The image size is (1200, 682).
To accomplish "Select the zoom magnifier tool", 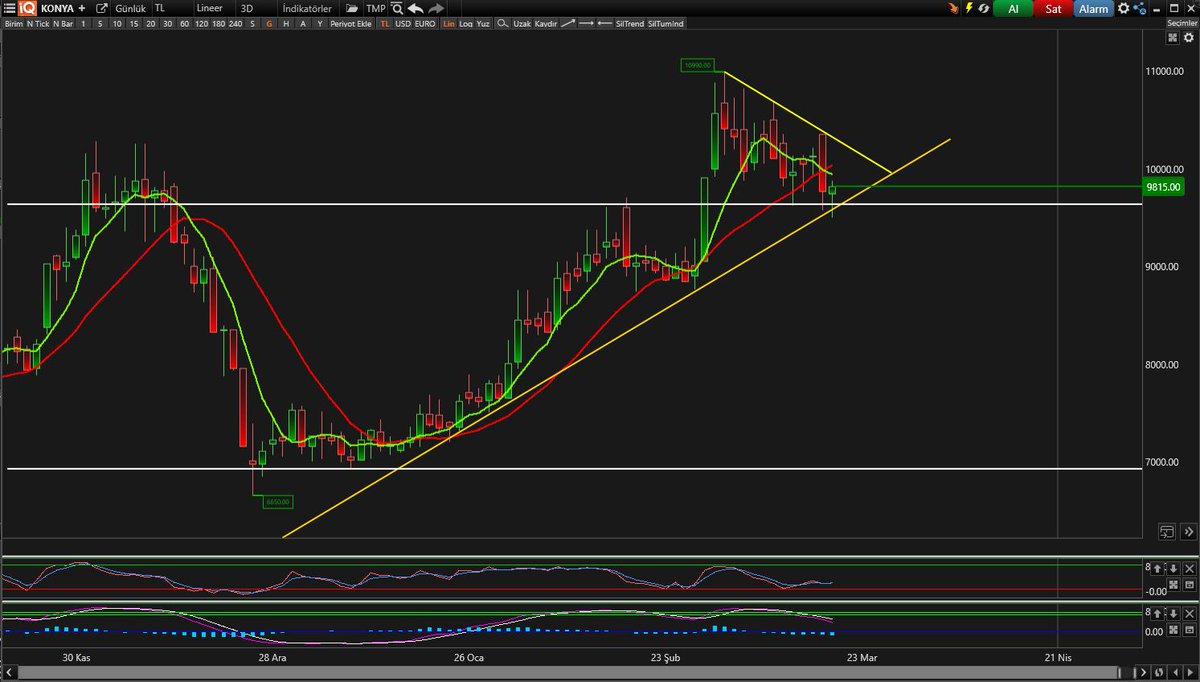I will [503, 22].
